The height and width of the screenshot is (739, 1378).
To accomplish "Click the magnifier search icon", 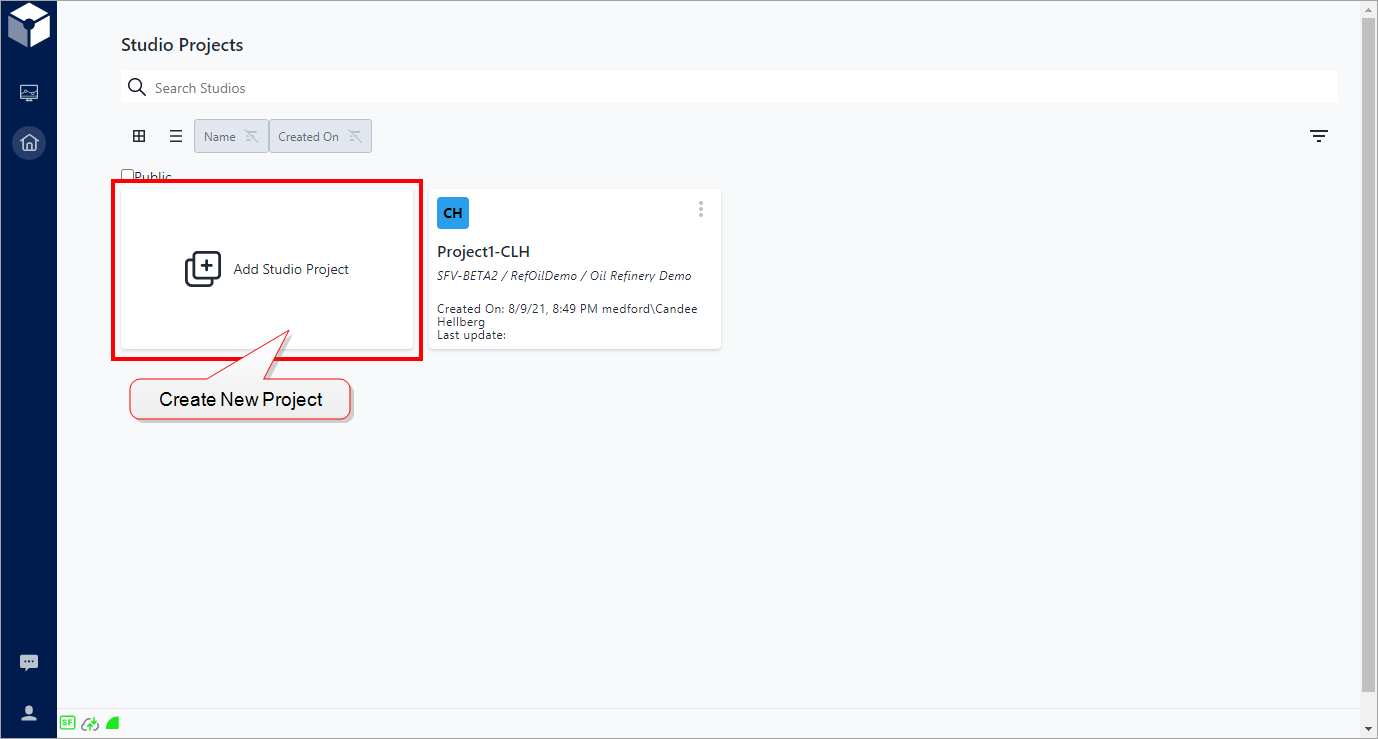I will click(137, 88).
